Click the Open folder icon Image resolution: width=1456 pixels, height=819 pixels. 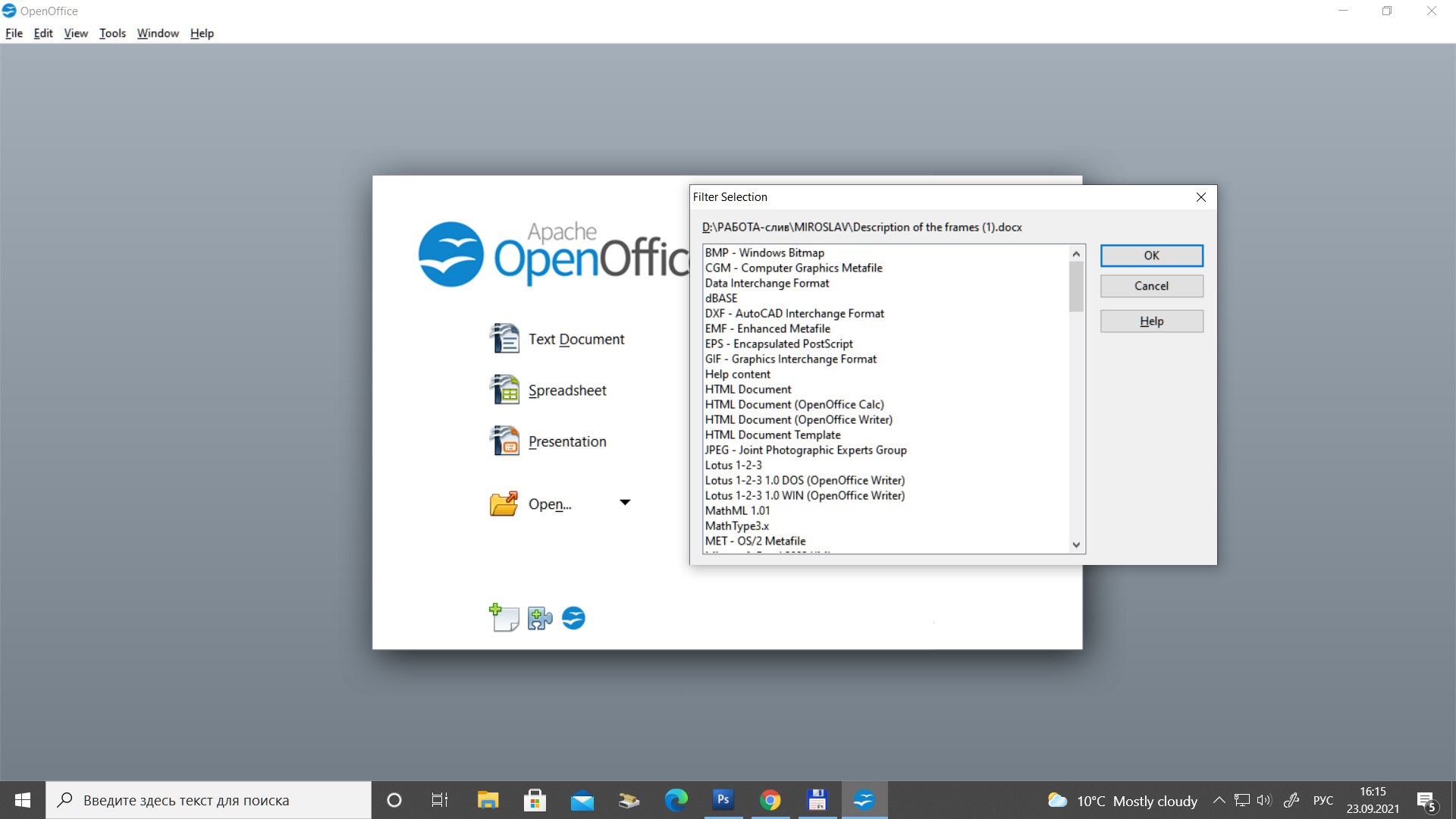point(504,504)
